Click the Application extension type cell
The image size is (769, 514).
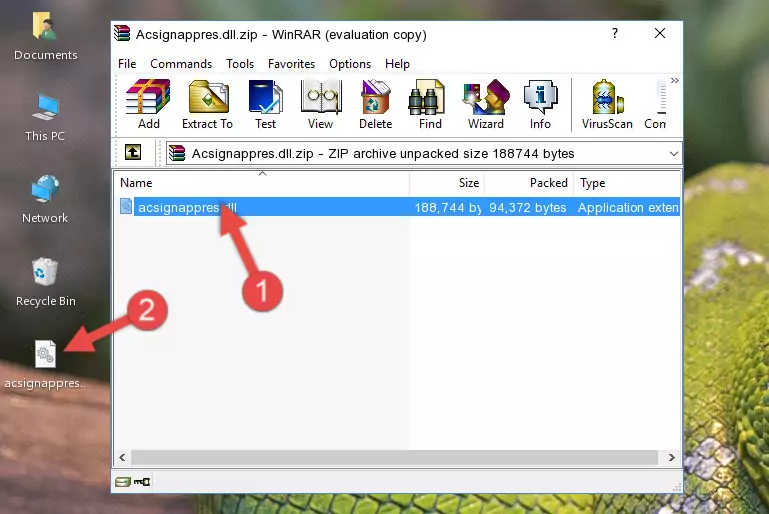coord(628,207)
